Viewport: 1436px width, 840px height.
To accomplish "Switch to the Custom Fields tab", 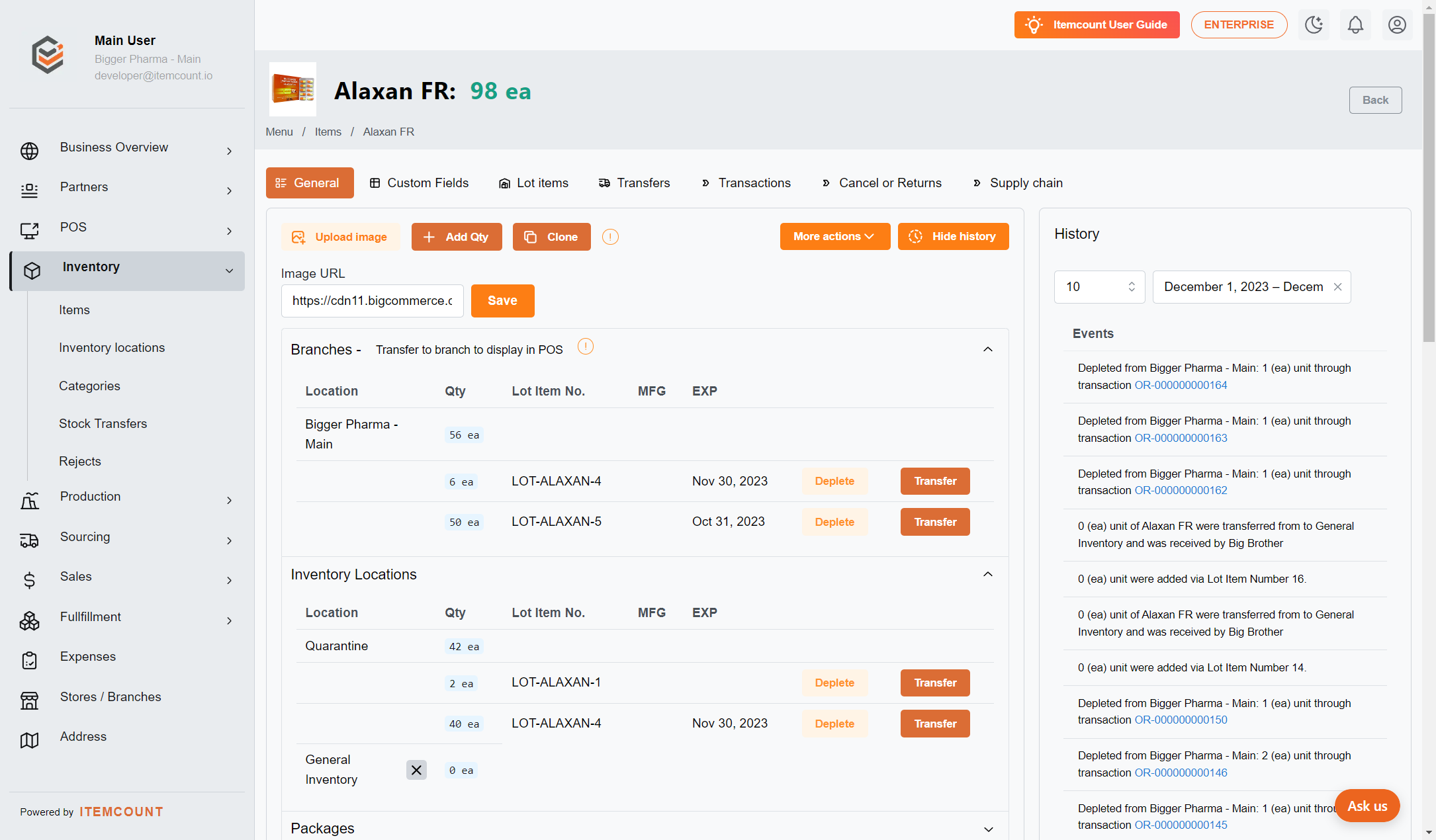I will coord(419,183).
